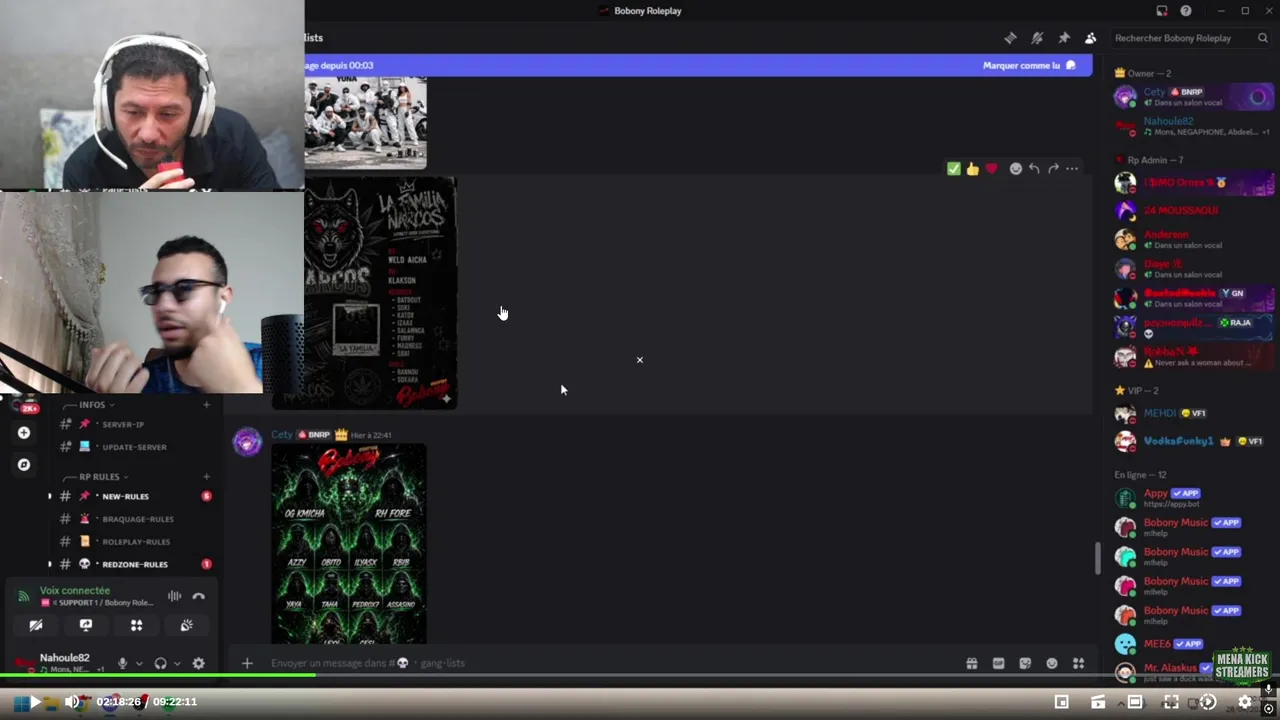Open discover servers compass icon
Screen dimensions: 1280x720
tap(24, 465)
